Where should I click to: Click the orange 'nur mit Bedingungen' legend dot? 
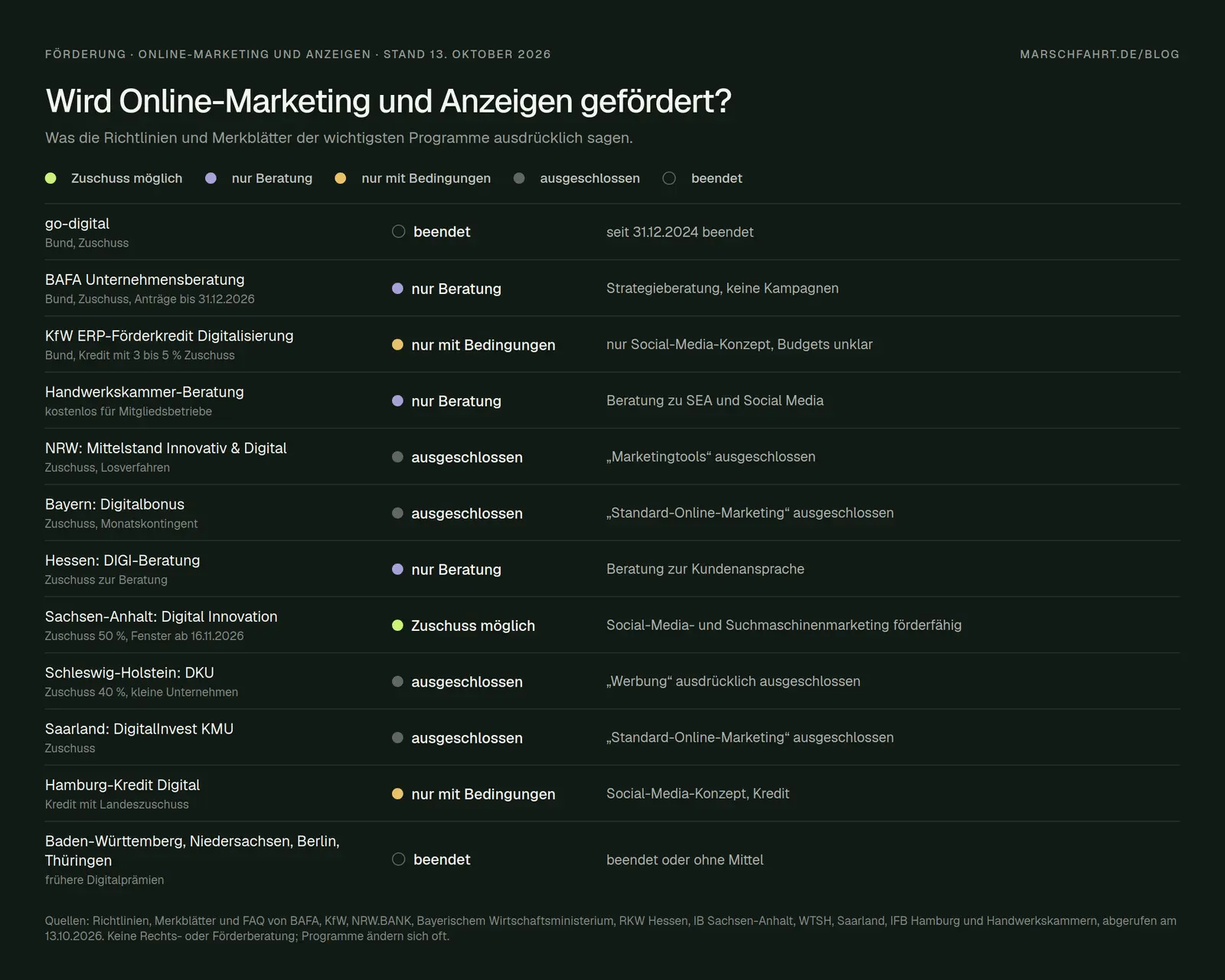pos(341,178)
